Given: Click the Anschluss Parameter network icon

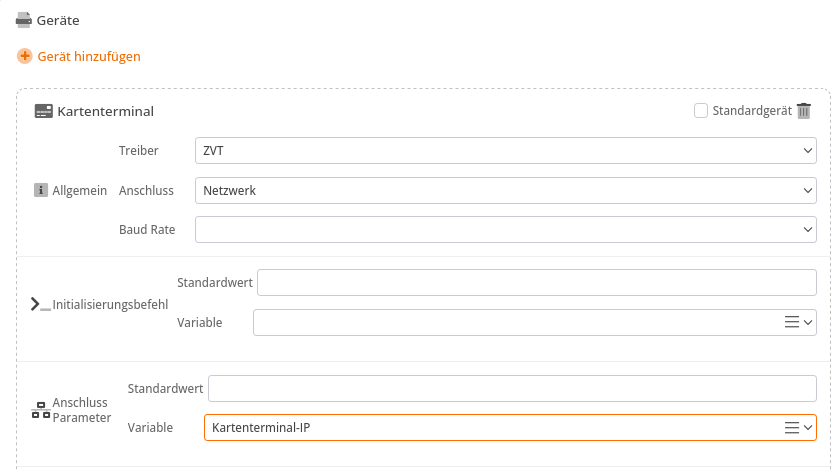Looking at the screenshot, I should 41,410.
